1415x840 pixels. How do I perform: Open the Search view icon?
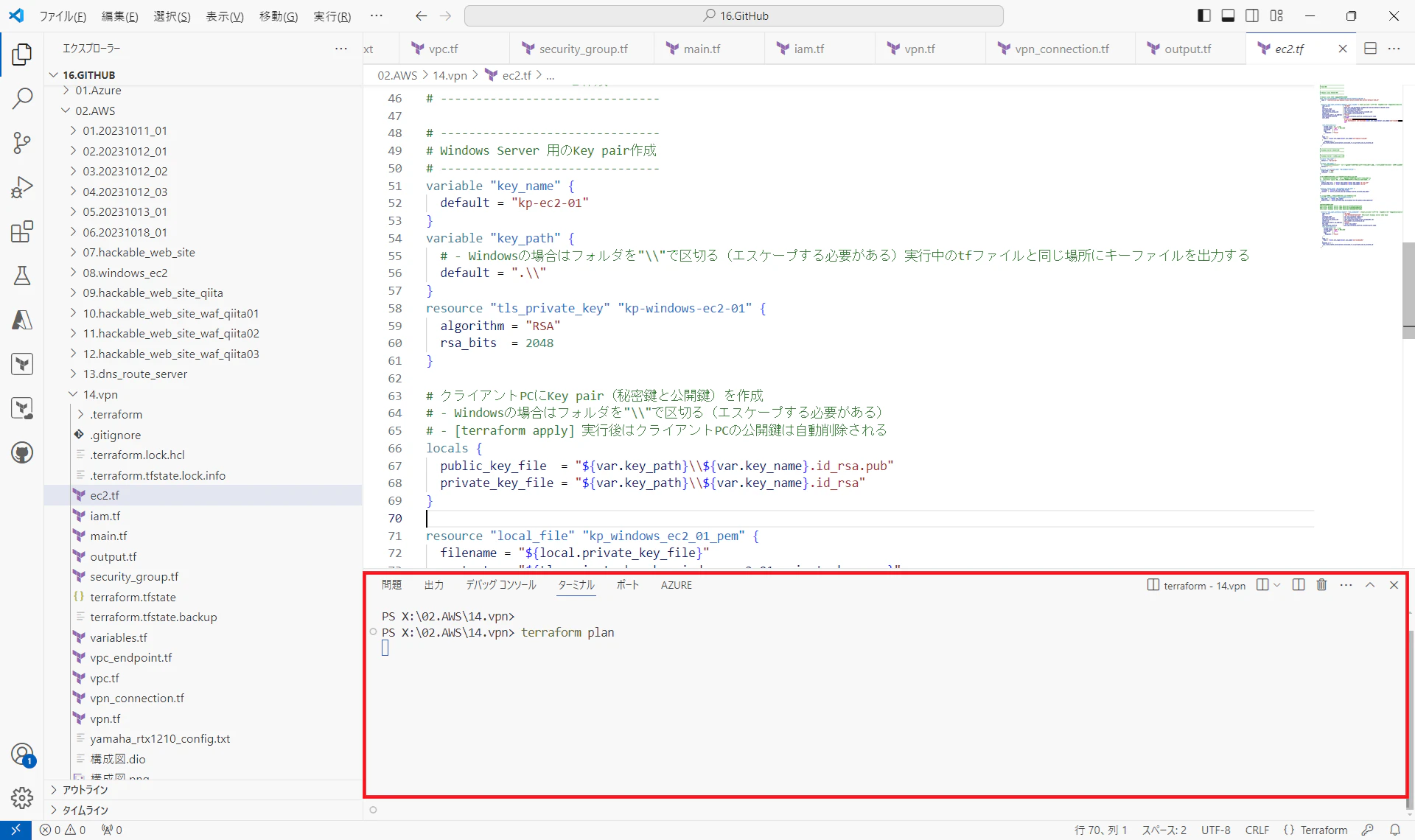click(22, 98)
